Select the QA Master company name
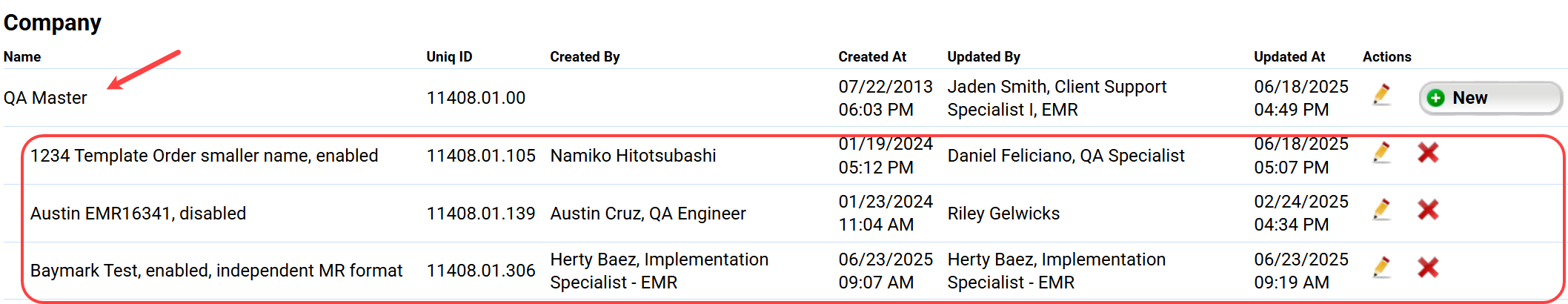 click(x=45, y=98)
